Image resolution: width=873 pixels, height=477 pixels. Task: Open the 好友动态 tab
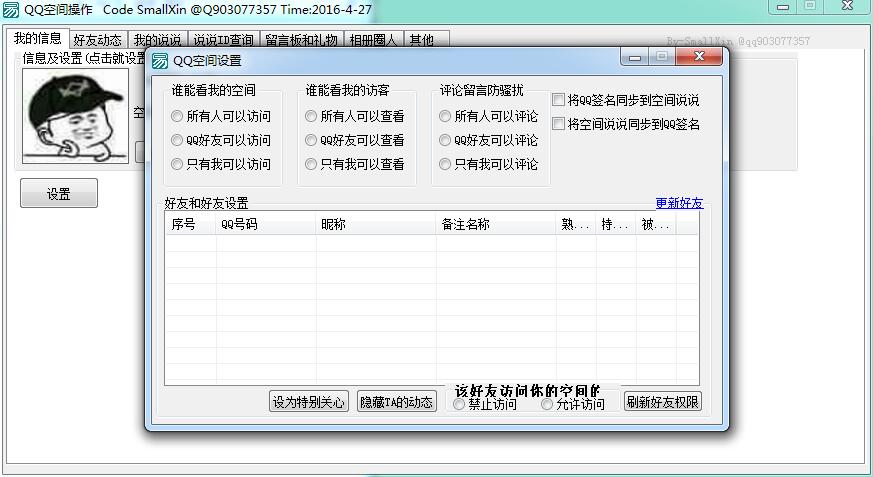tap(97, 40)
